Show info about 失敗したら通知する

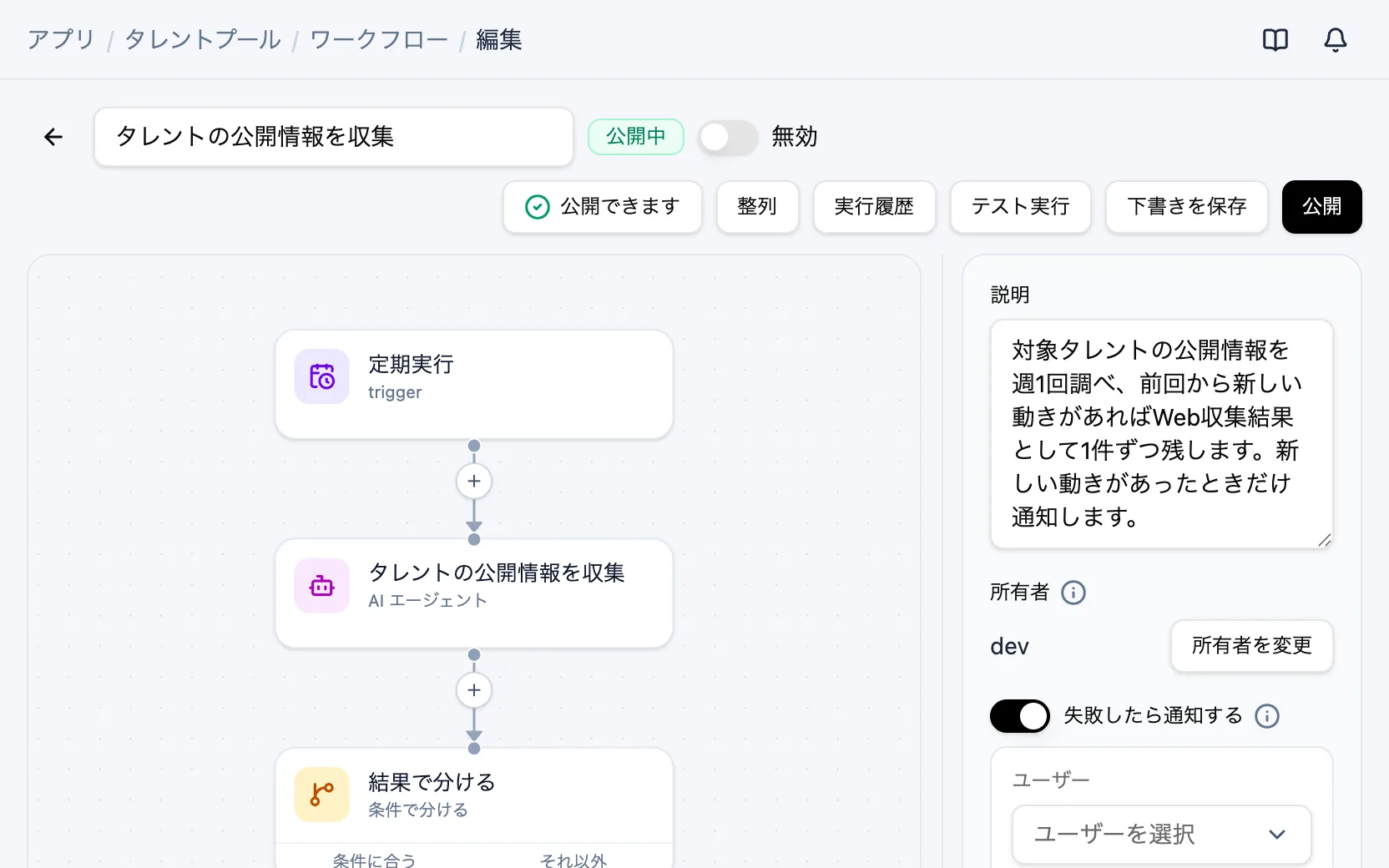click(1267, 716)
